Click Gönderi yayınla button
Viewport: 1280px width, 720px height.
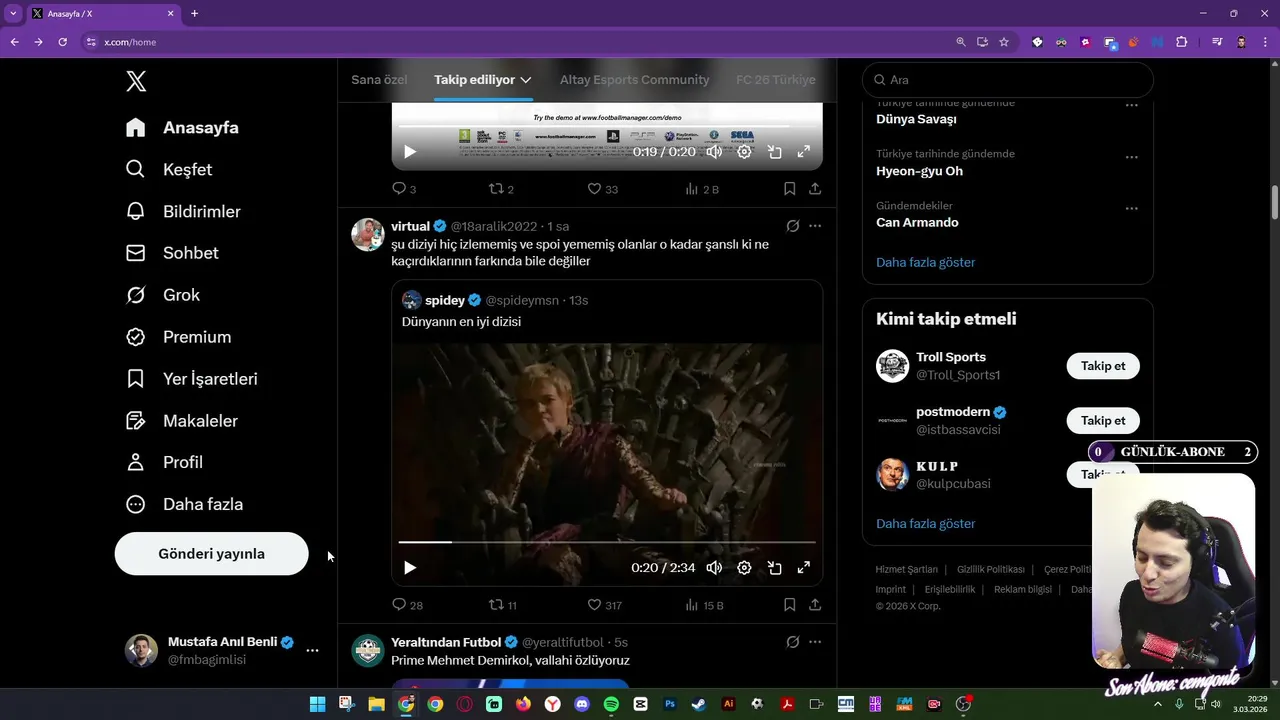click(x=211, y=554)
